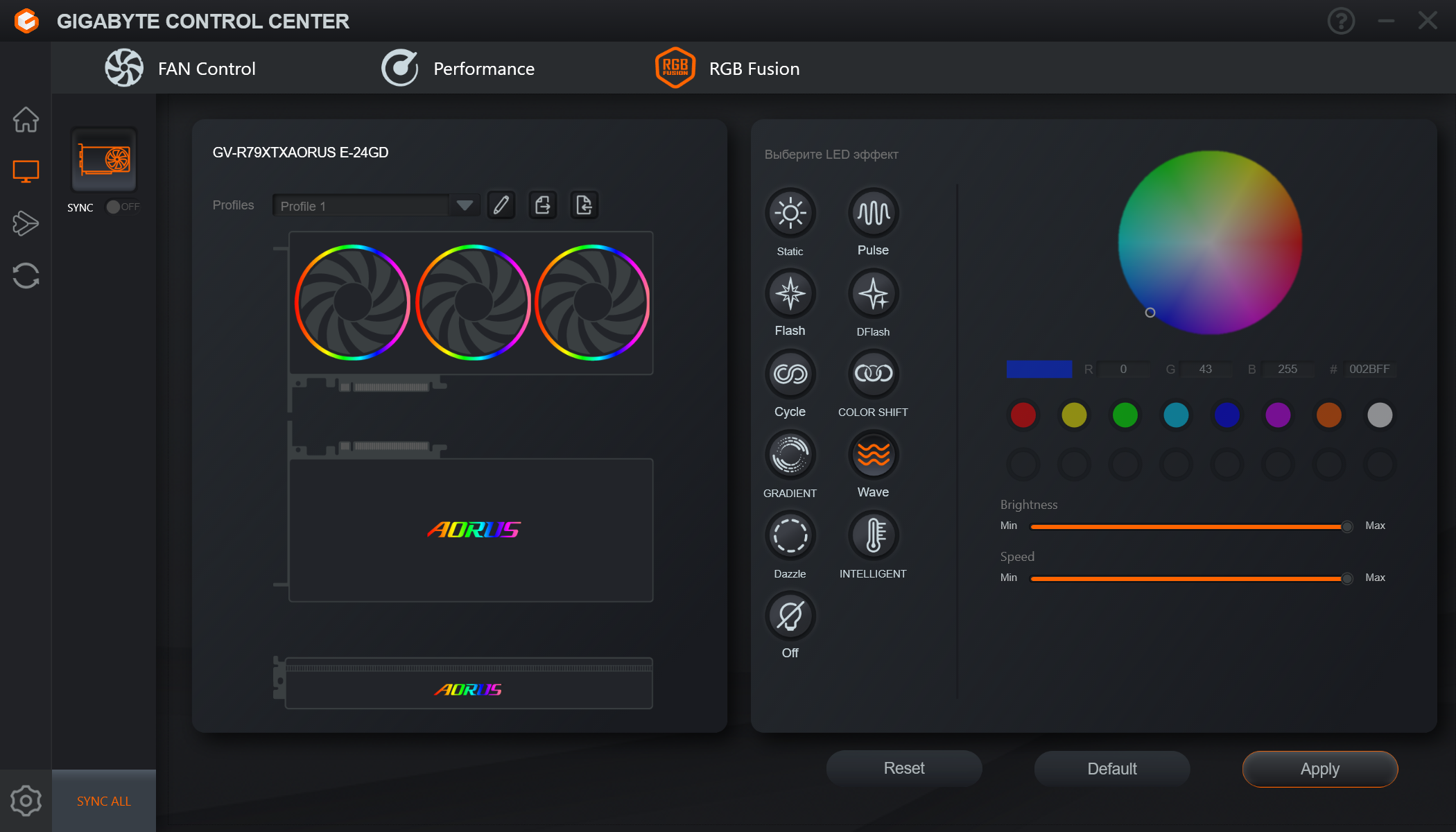Expand the Profile 1 dropdown arrow
The width and height of the screenshot is (1456, 832).
(465, 205)
